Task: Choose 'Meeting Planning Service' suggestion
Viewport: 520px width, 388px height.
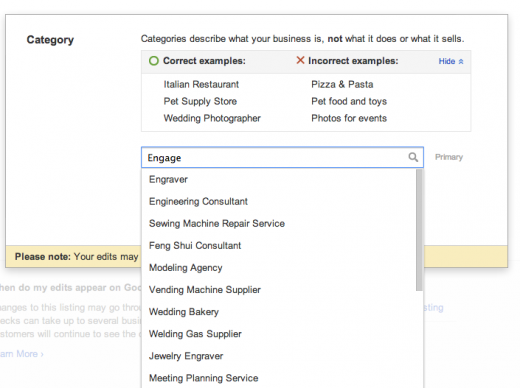Action: tap(282, 378)
